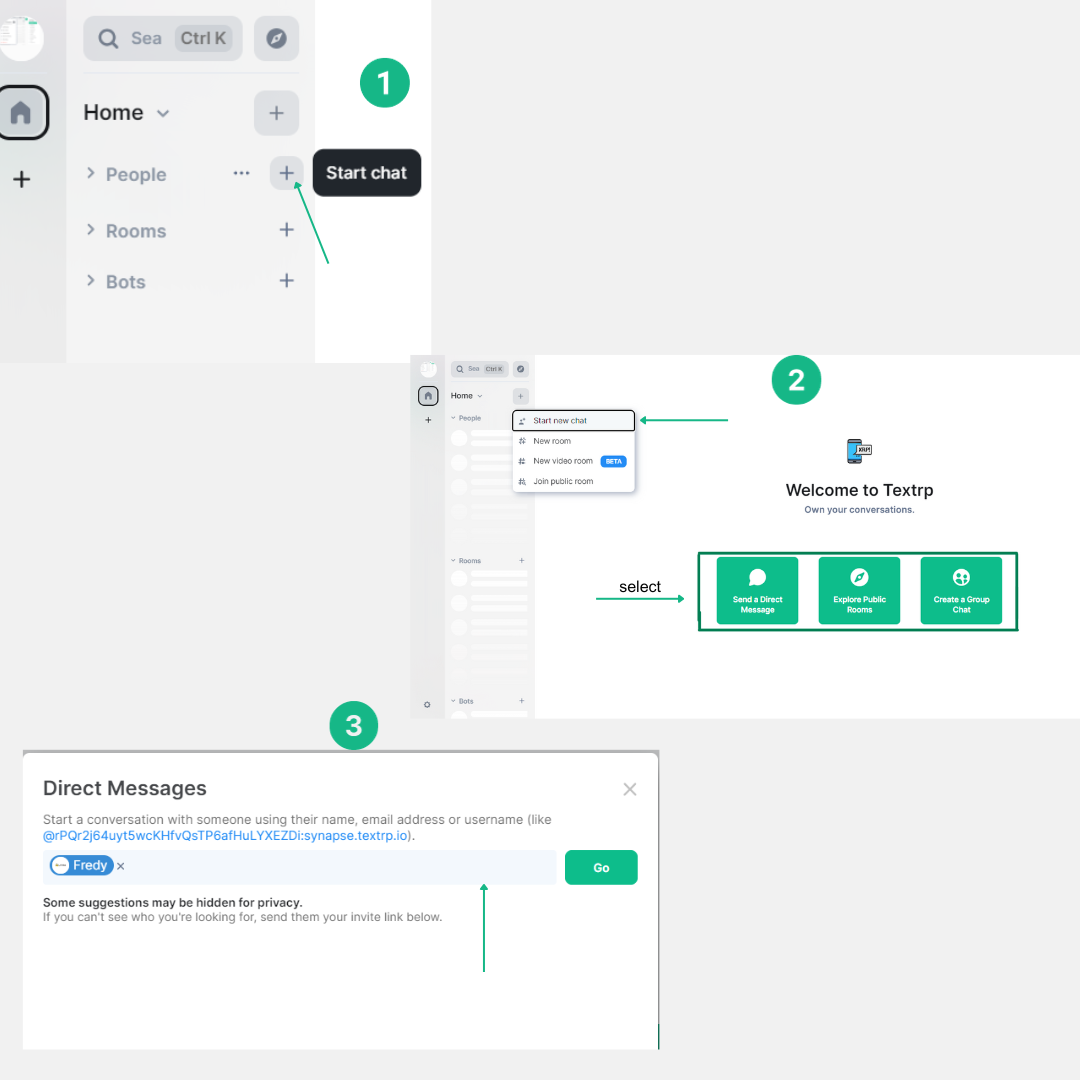Expand the People section in the enlarged sidebar
Viewport: 1080px width, 1080px height.
[x=91, y=174]
